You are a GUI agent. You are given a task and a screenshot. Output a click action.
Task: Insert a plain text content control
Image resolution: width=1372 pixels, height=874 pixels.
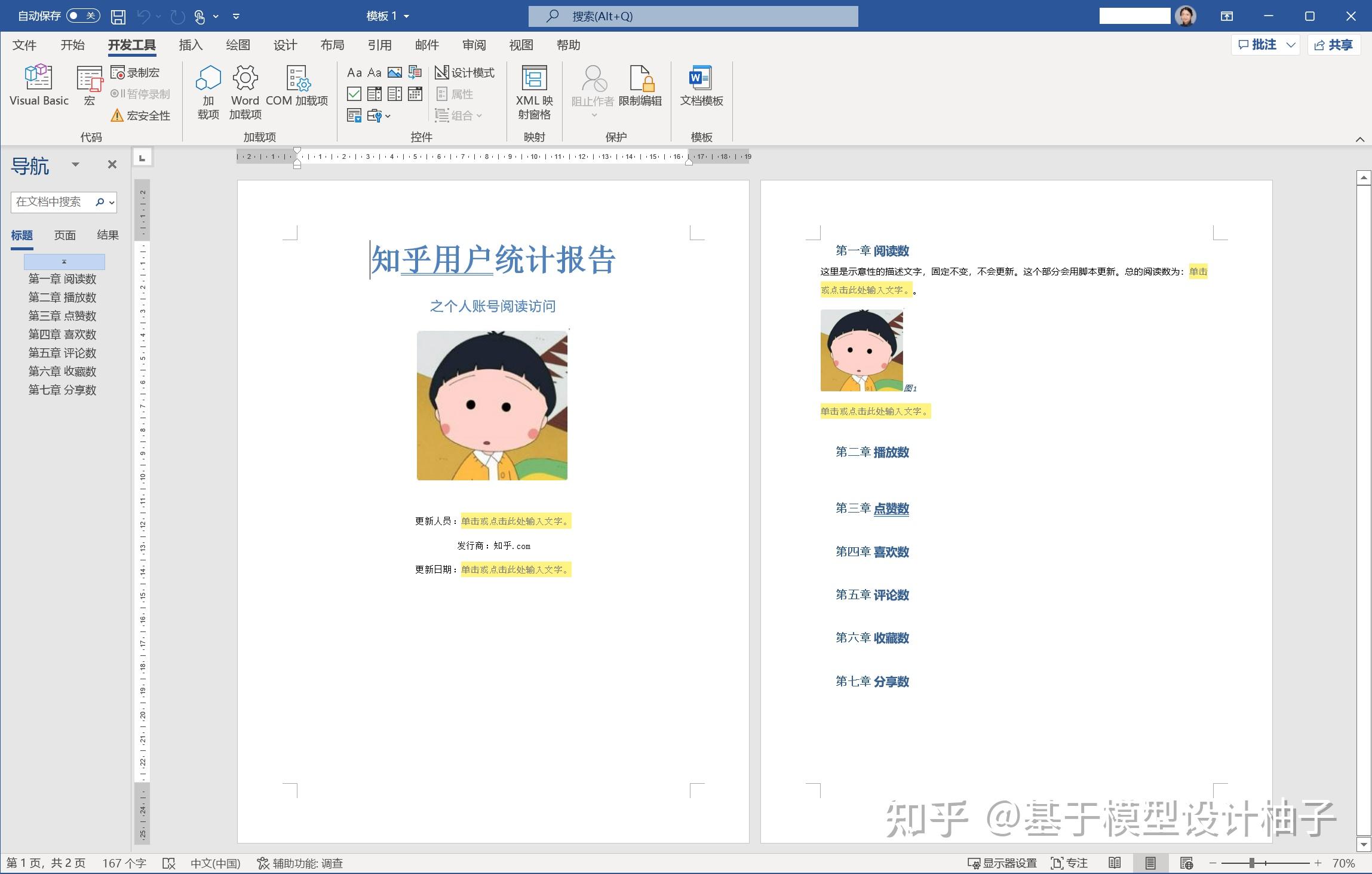click(375, 73)
